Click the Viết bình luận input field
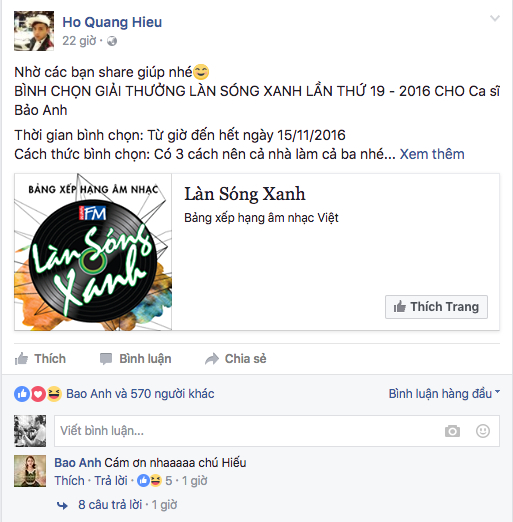 [x=277, y=431]
